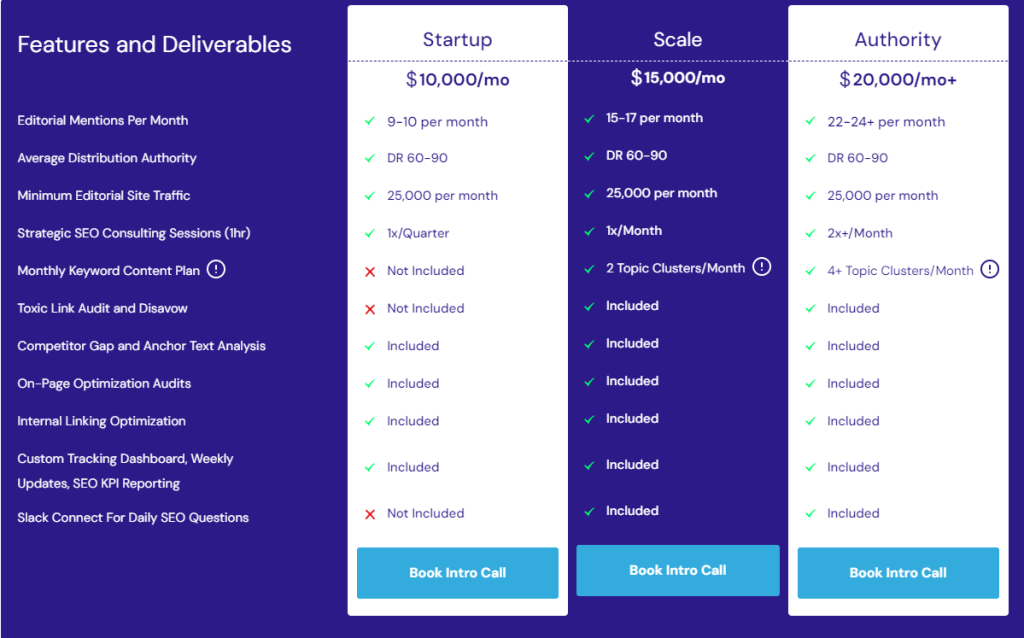The width and height of the screenshot is (1024, 638).
Task: Click green checkmark beside 9-10 per month
Action: tap(370, 122)
